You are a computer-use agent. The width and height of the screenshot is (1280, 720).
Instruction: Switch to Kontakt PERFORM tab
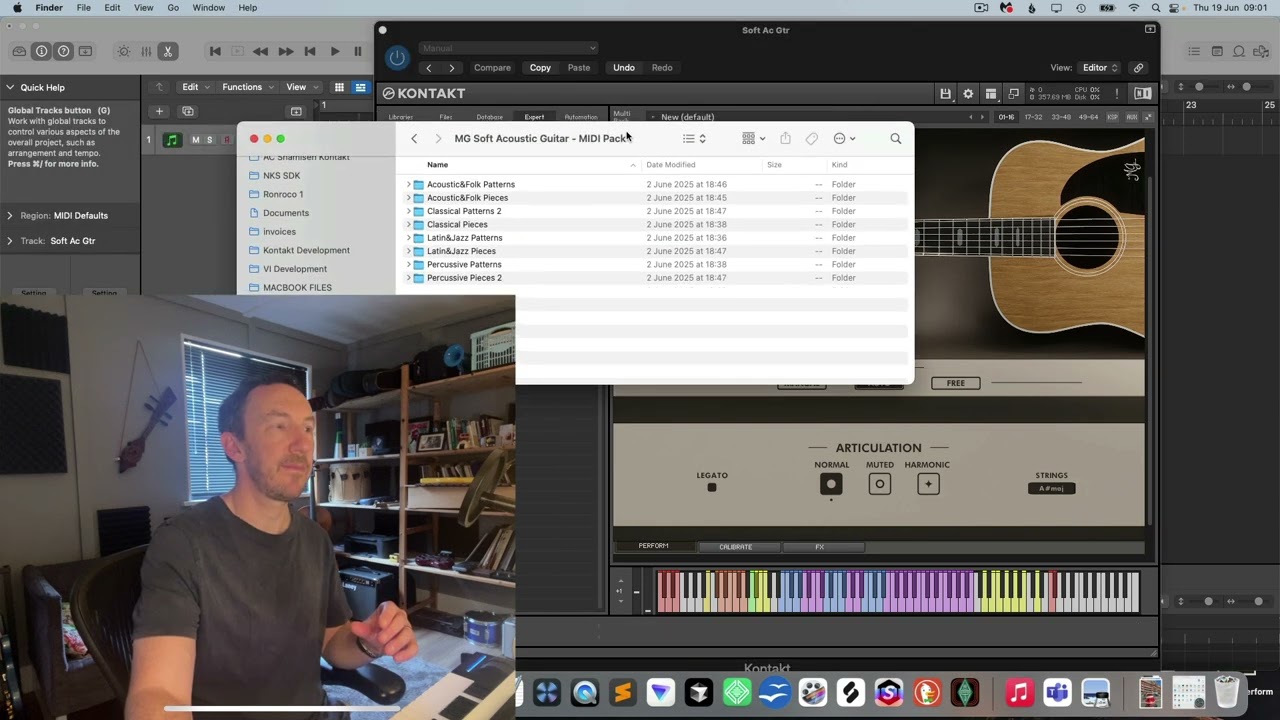point(653,546)
